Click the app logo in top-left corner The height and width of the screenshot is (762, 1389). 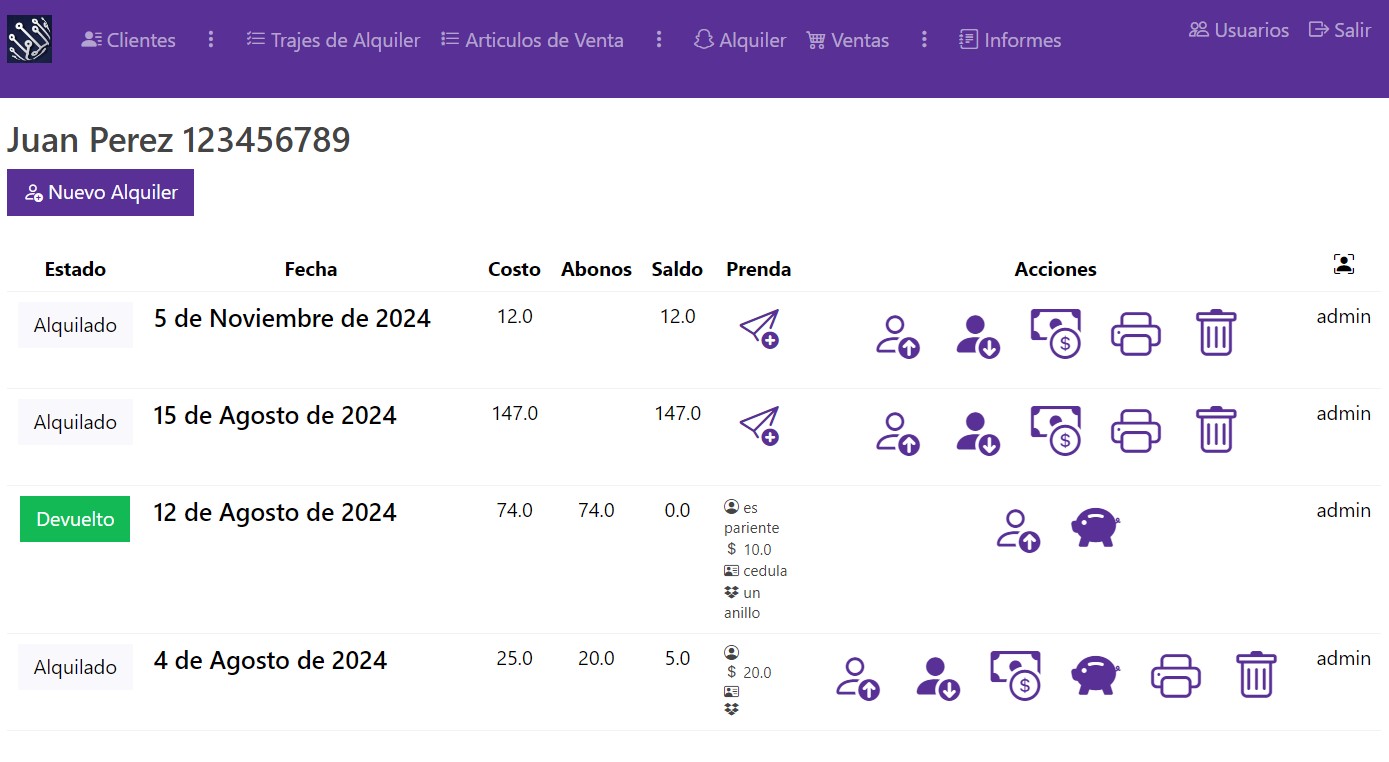(x=29, y=39)
